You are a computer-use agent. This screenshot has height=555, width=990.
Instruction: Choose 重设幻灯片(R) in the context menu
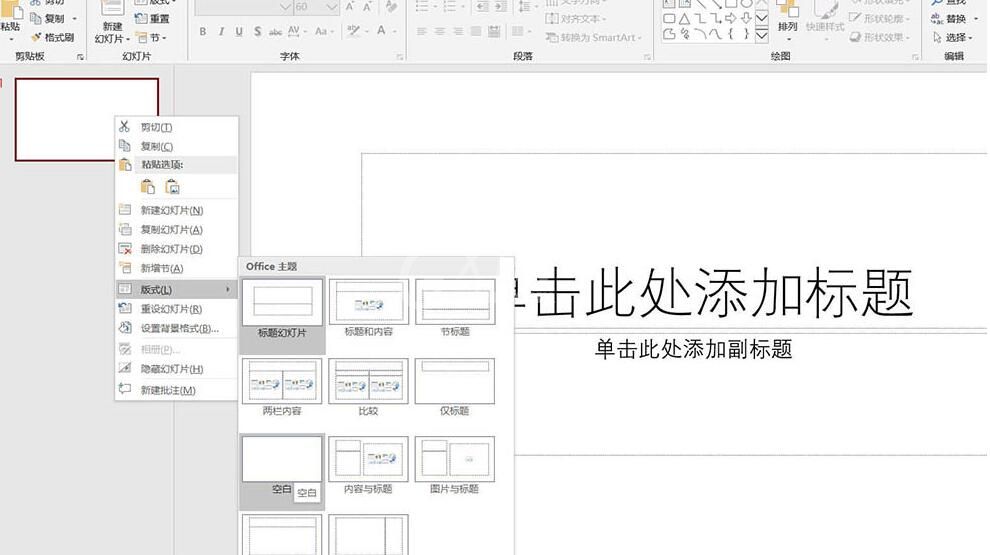[x=176, y=309]
